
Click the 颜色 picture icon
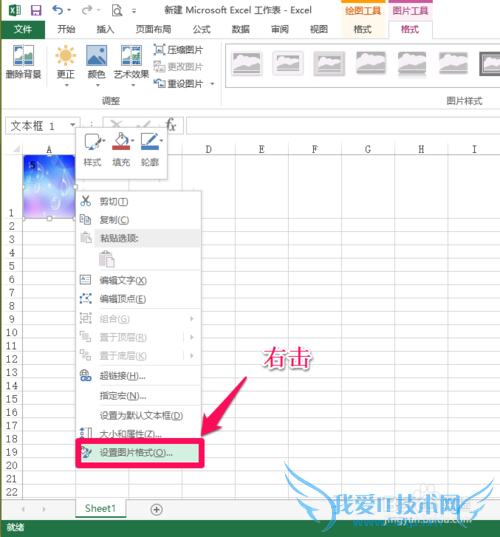(x=97, y=55)
